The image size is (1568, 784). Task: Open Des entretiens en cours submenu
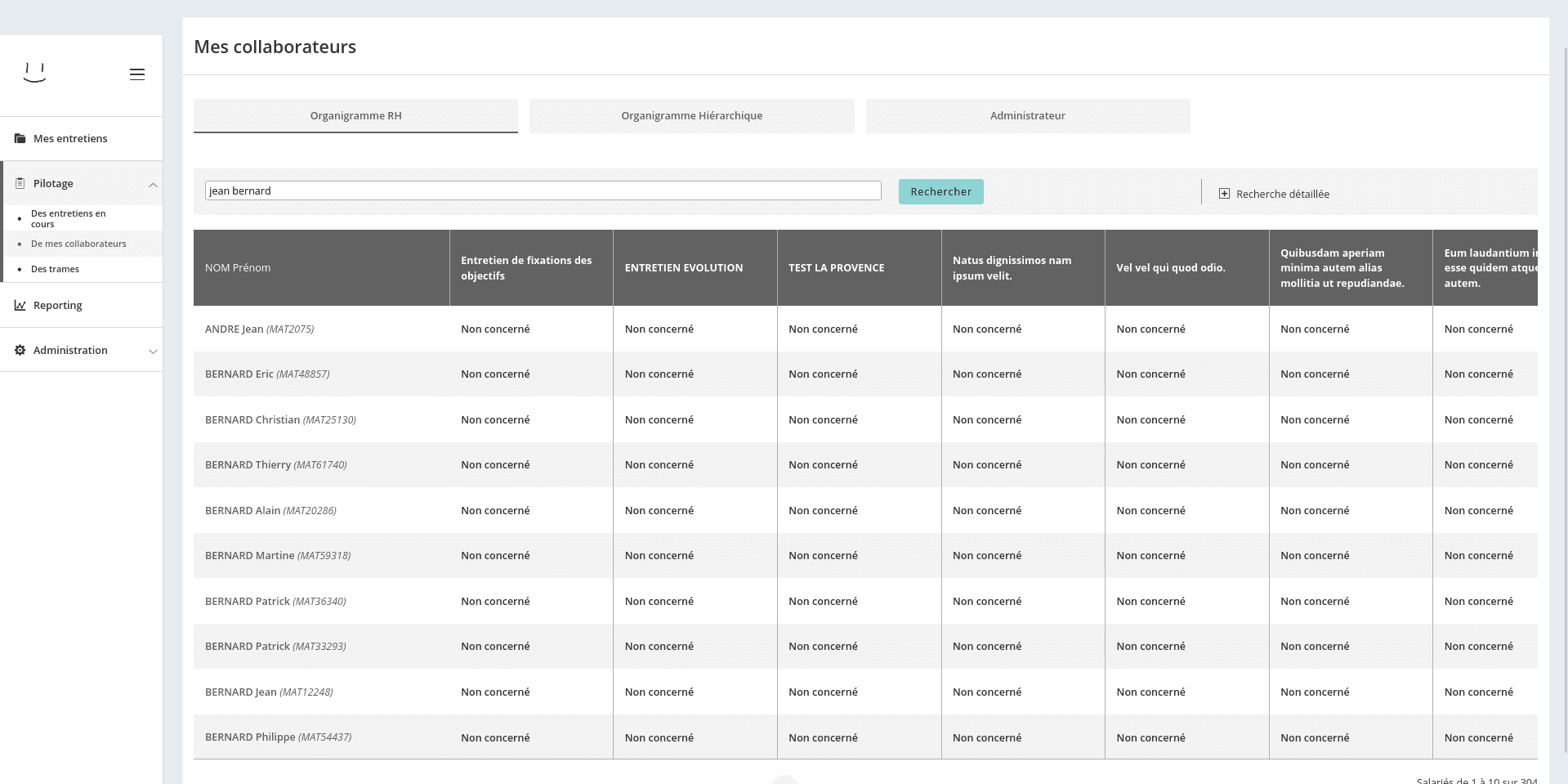69,218
